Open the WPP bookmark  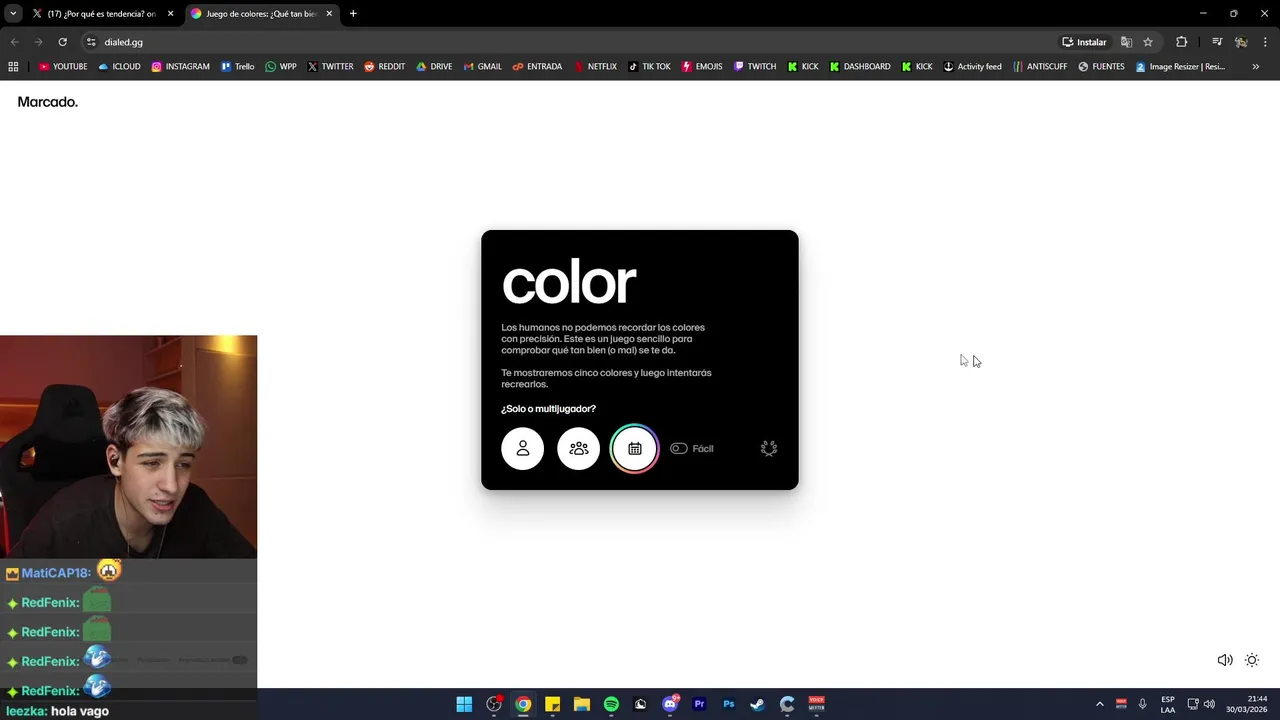[280, 67]
